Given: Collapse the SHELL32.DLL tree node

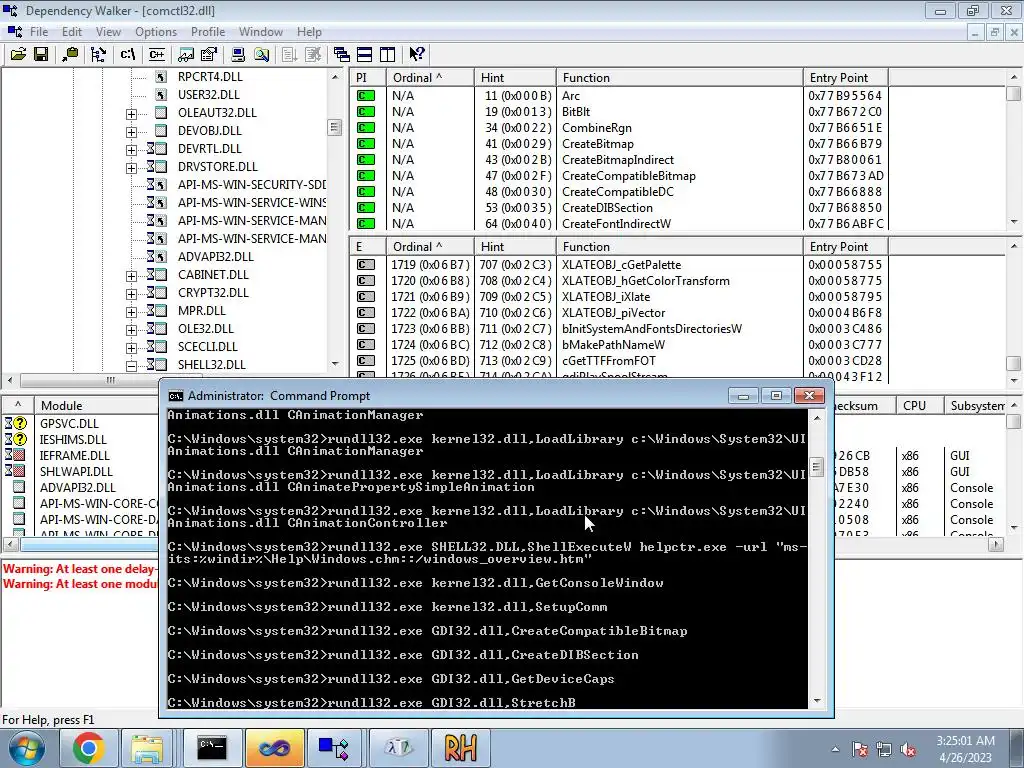Looking at the screenshot, I should (131, 366).
